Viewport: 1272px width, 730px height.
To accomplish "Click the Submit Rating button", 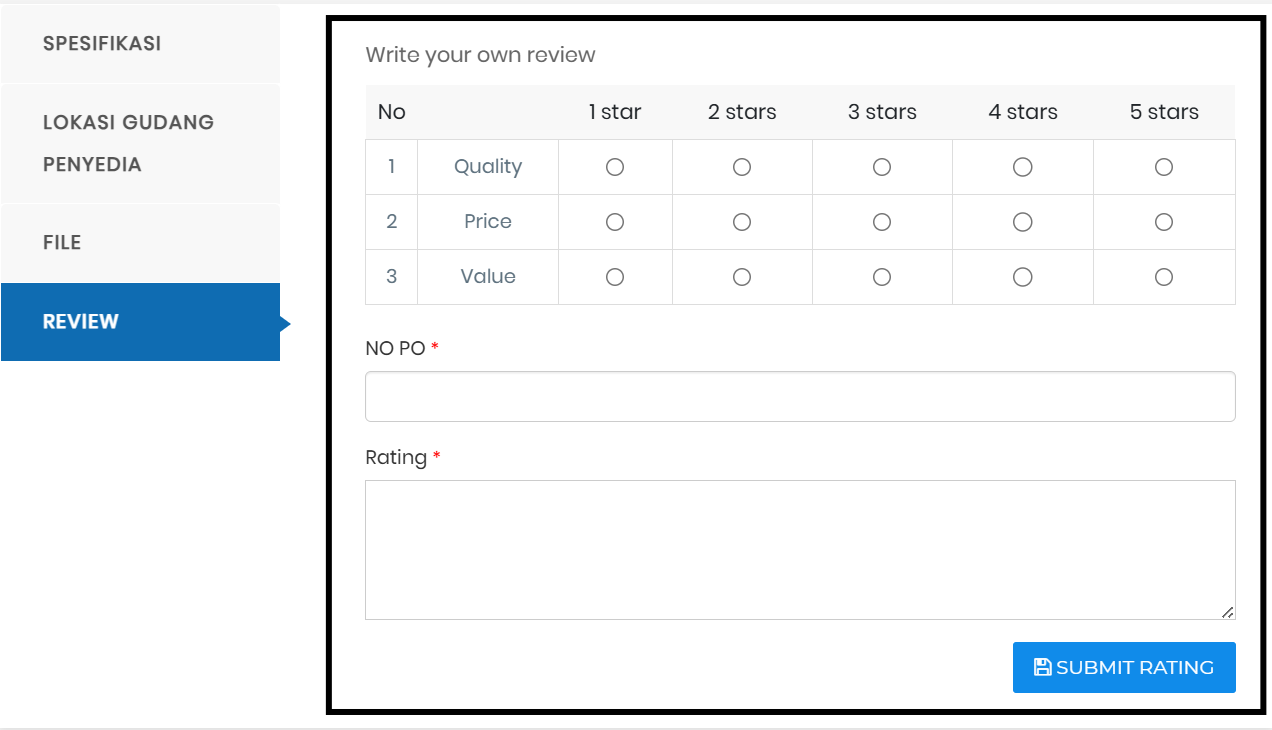I will click(x=1124, y=667).
